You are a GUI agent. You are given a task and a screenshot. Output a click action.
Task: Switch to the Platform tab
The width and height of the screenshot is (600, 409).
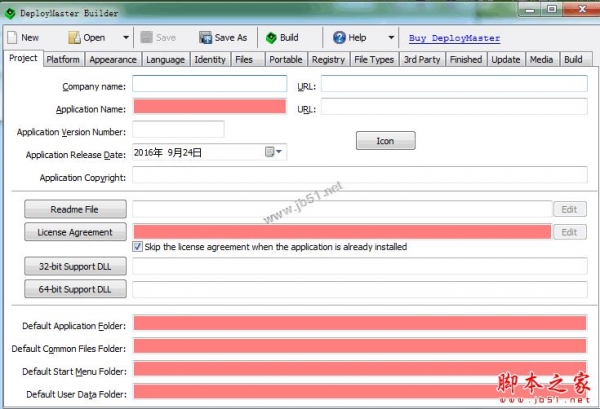point(63,60)
